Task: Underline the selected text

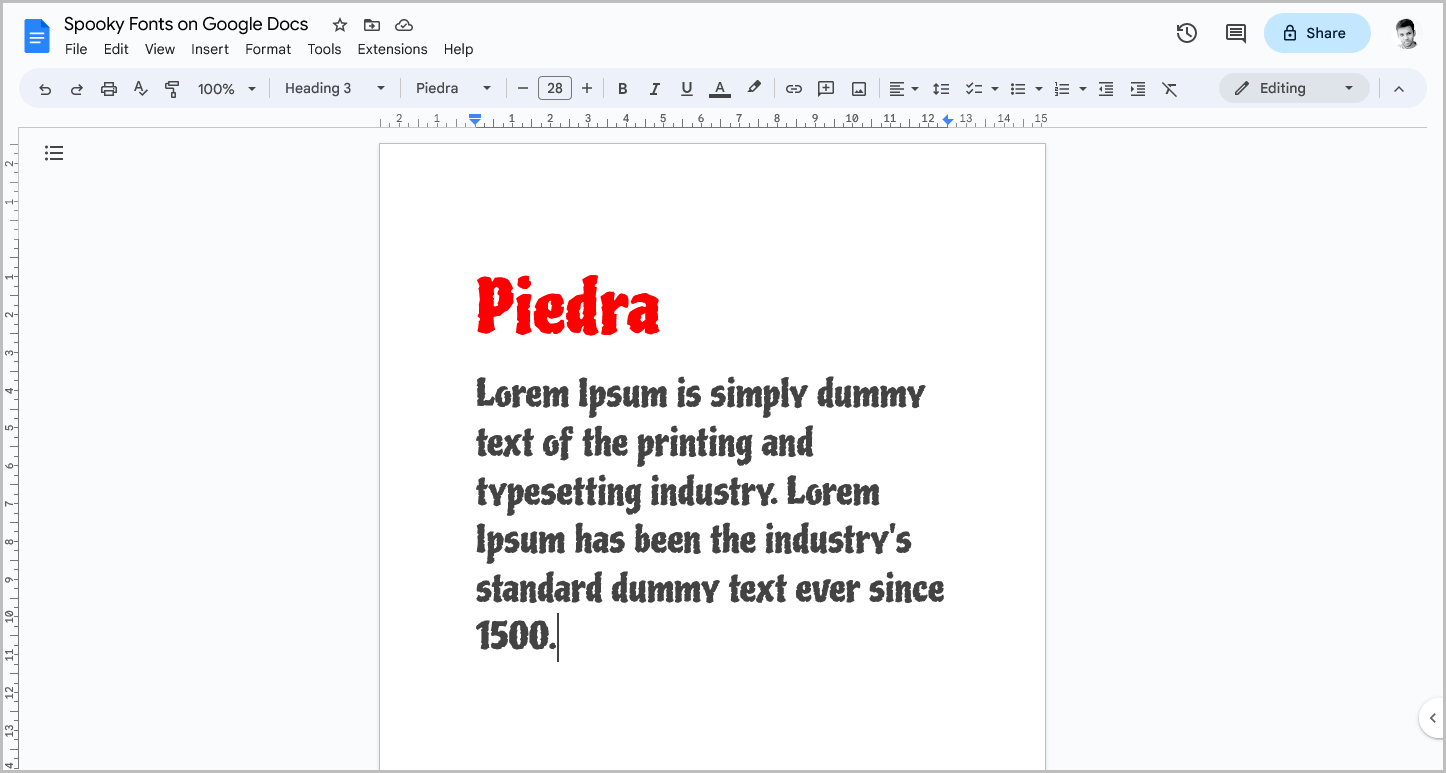Action: [x=686, y=88]
